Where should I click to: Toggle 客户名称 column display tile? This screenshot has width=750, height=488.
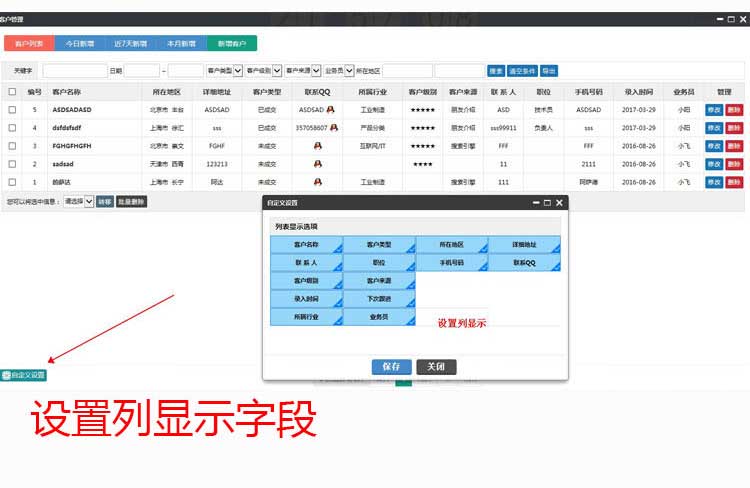coord(307,244)
